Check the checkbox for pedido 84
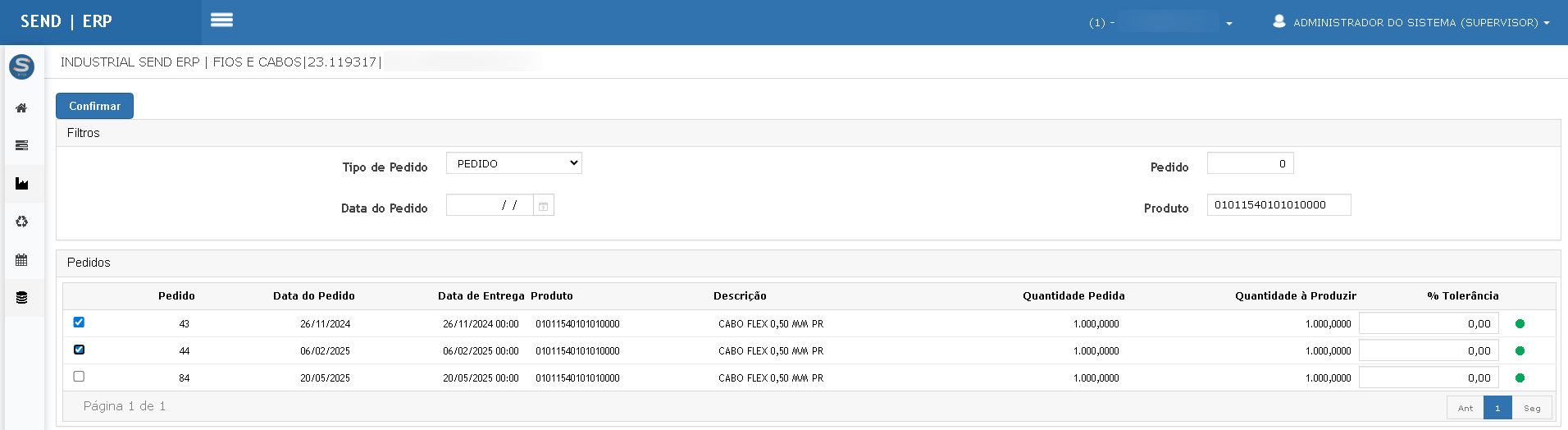The image size is (1568, 430). (79, 377)
